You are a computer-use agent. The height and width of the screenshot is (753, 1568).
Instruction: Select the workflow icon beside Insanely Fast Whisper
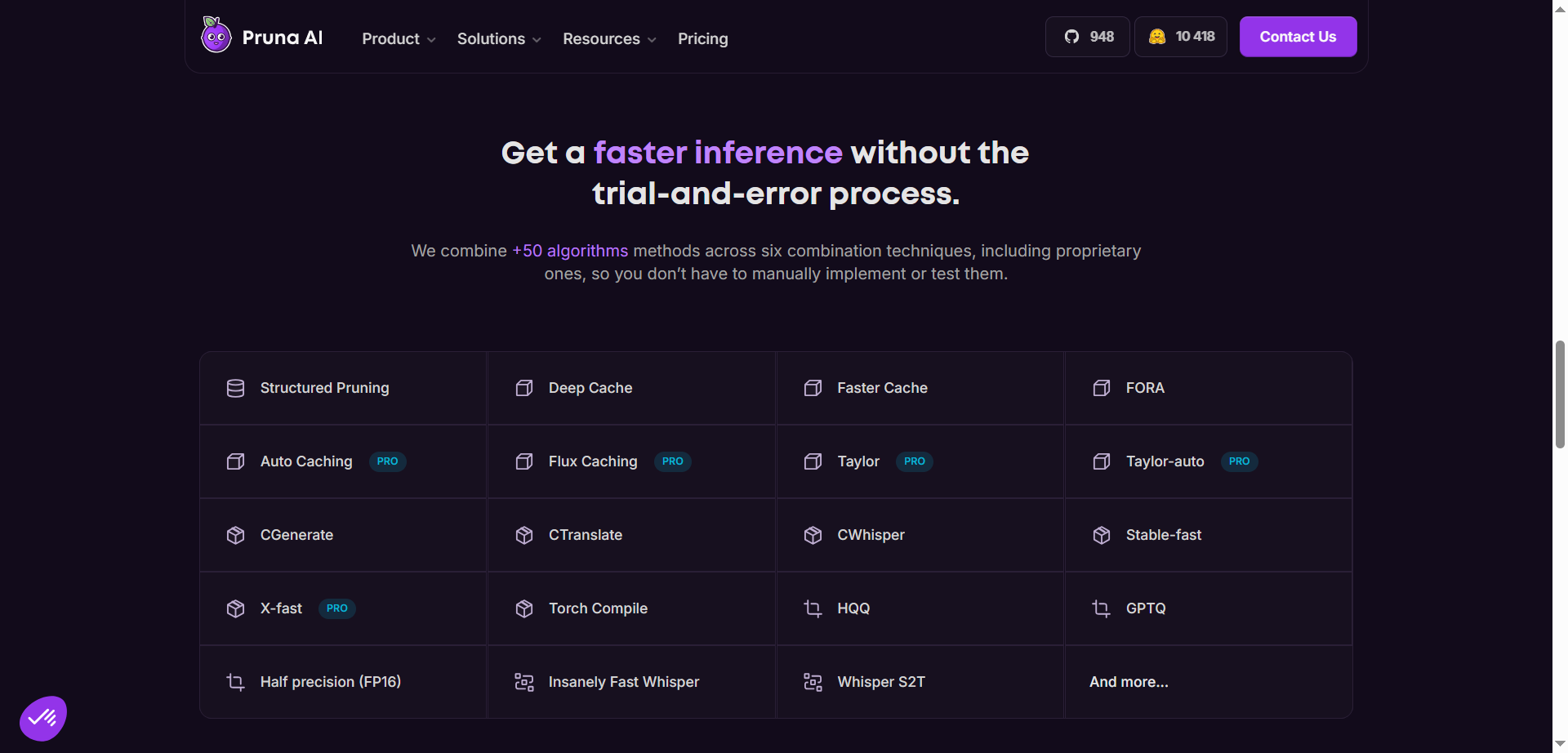pyautogui.click(x=523, y=682)
